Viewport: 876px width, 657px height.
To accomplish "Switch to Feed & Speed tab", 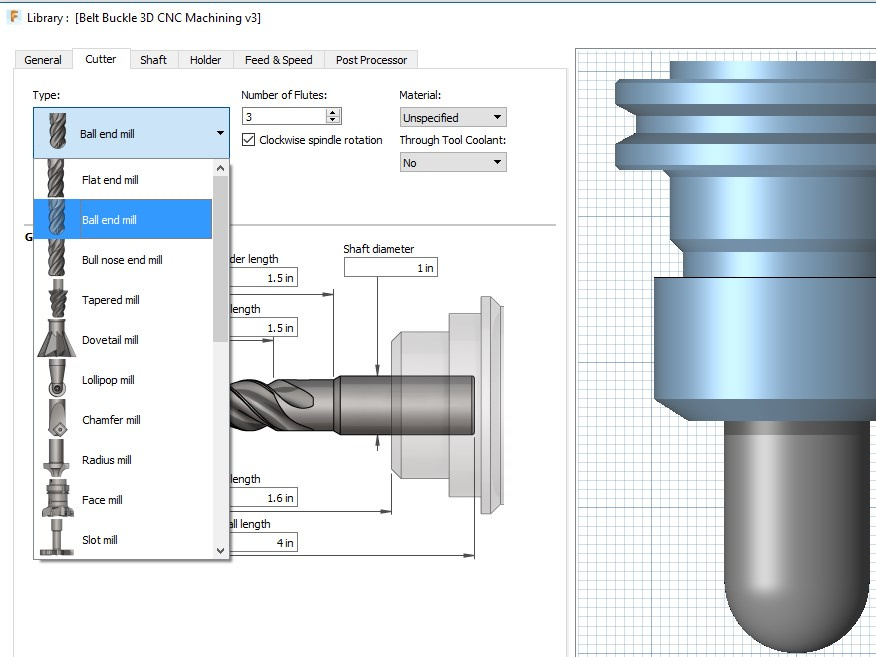I will click(279, 60).
